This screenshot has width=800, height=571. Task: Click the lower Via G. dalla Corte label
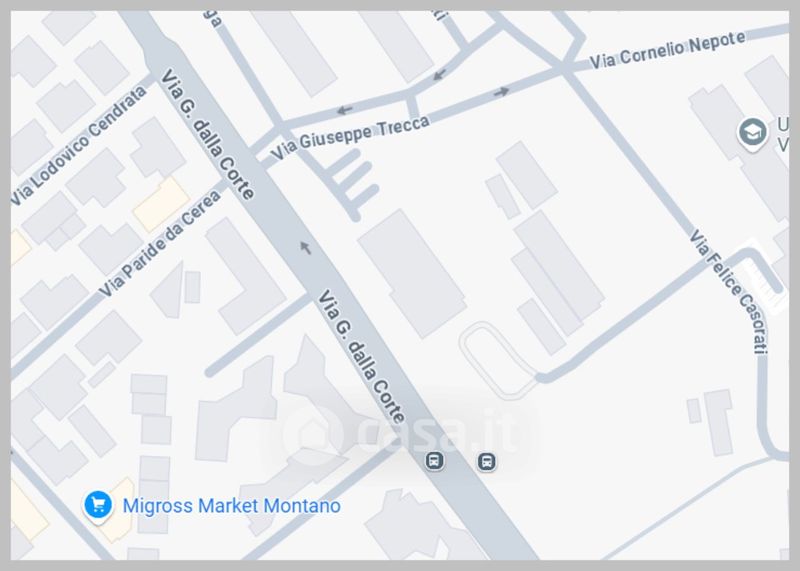[x=362, y=356]
